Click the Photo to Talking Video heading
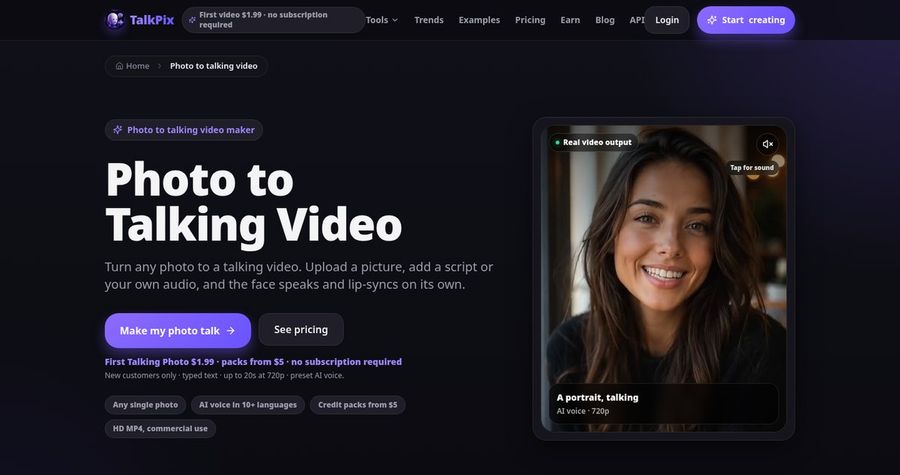900x475 pixels. pyautogui.click(x=253, y=202)
